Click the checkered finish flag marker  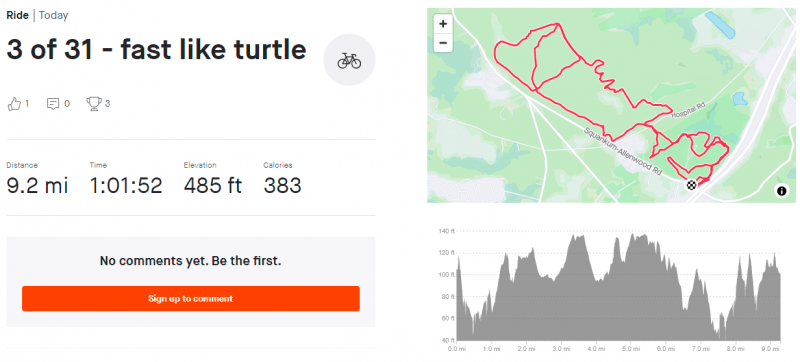click(691, 185)
